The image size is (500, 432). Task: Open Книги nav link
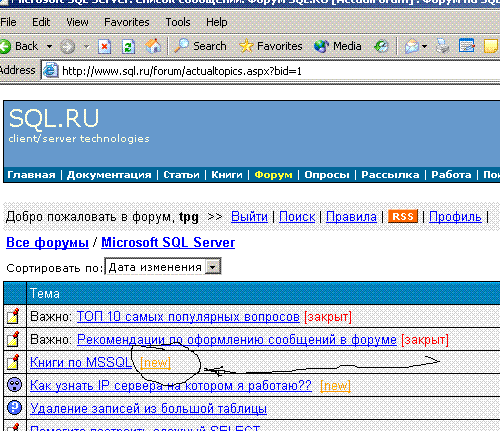point(227,175)
